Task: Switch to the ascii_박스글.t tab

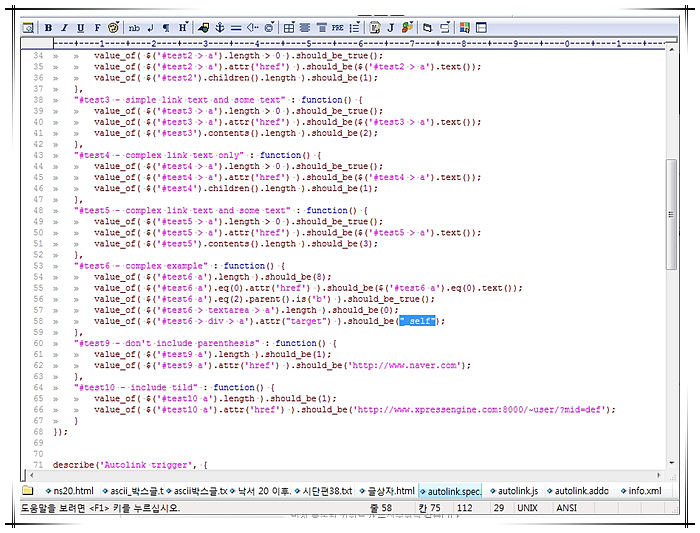Action: 133,491
